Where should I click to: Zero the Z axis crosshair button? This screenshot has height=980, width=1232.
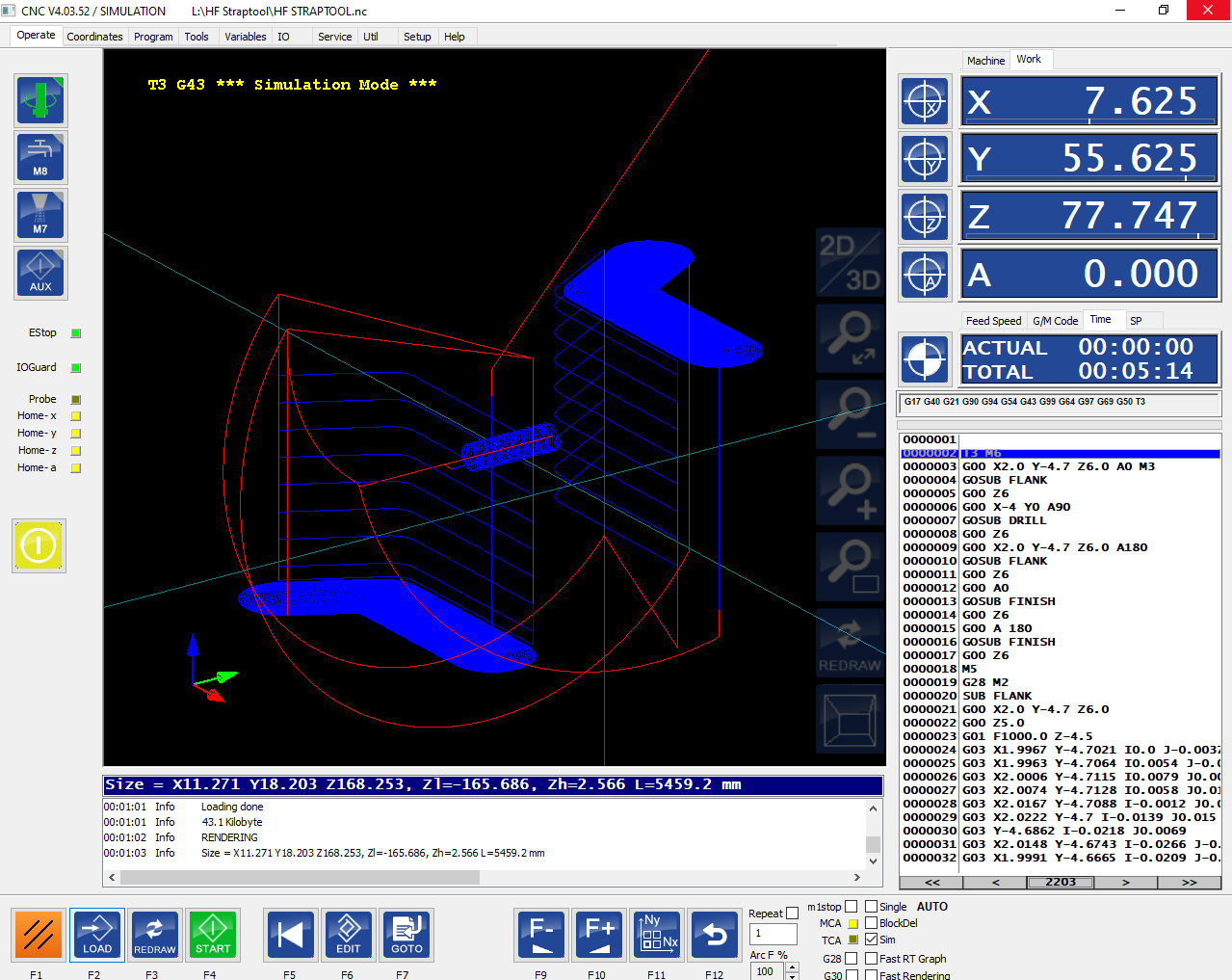925,217
